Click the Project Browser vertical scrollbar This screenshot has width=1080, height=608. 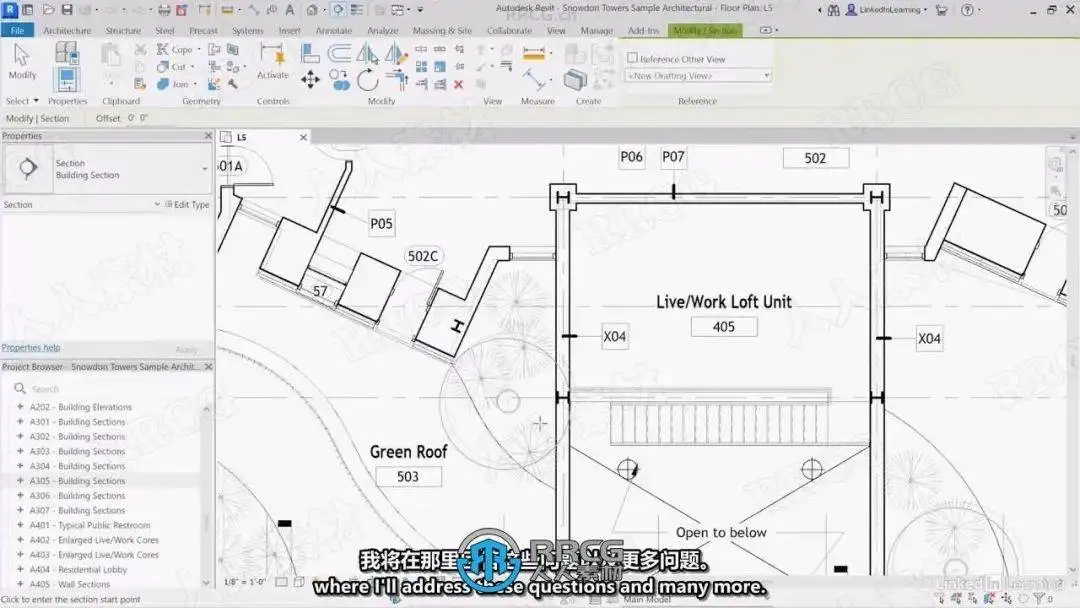point(206,494)
